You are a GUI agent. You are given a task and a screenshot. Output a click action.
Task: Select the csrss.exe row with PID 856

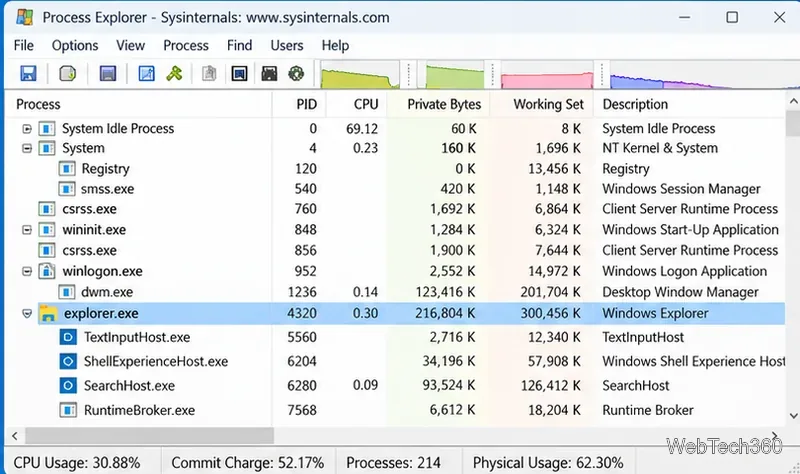395,251
